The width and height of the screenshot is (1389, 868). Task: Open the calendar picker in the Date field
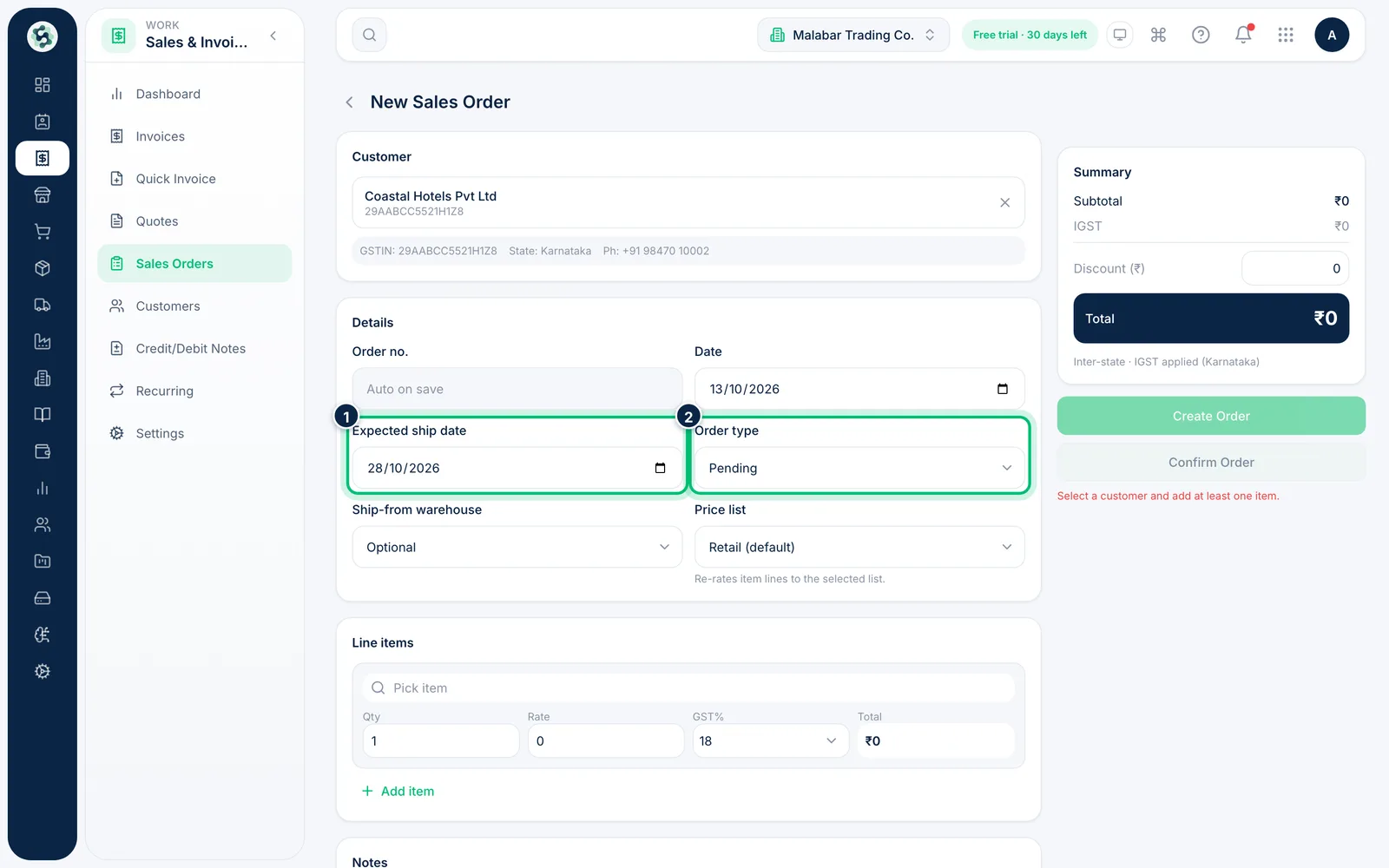[1003, 389]
